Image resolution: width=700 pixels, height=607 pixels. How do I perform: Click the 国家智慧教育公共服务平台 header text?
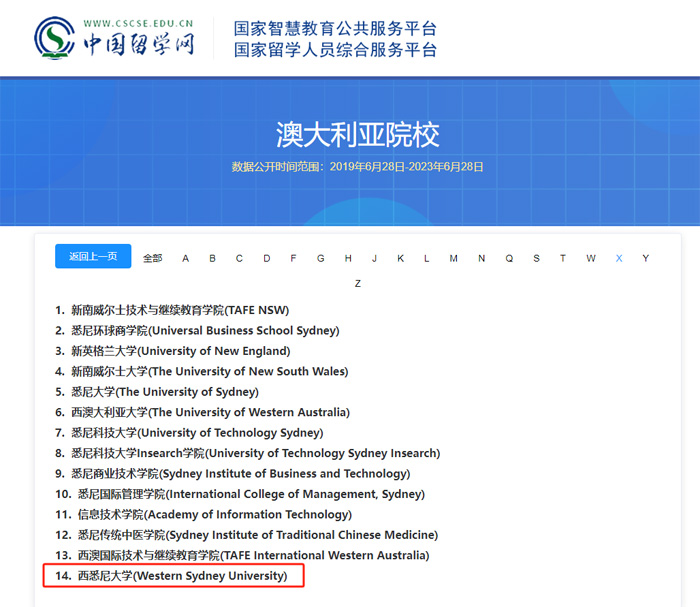pos(335,29)
